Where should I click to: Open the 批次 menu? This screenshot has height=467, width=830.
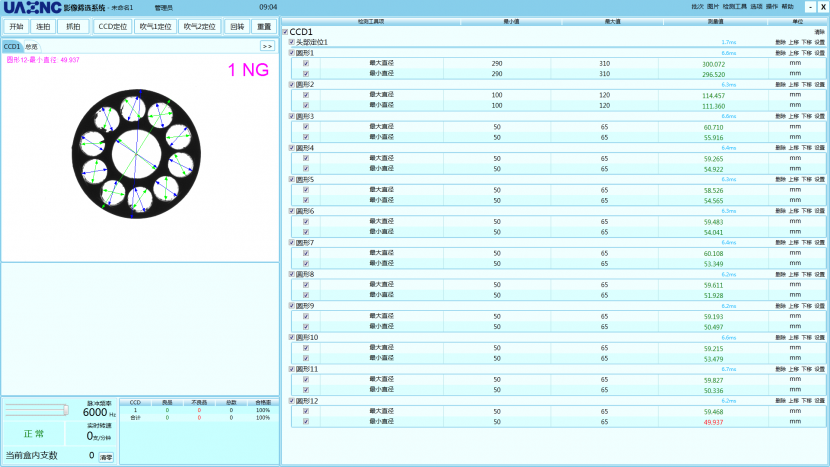698,7
